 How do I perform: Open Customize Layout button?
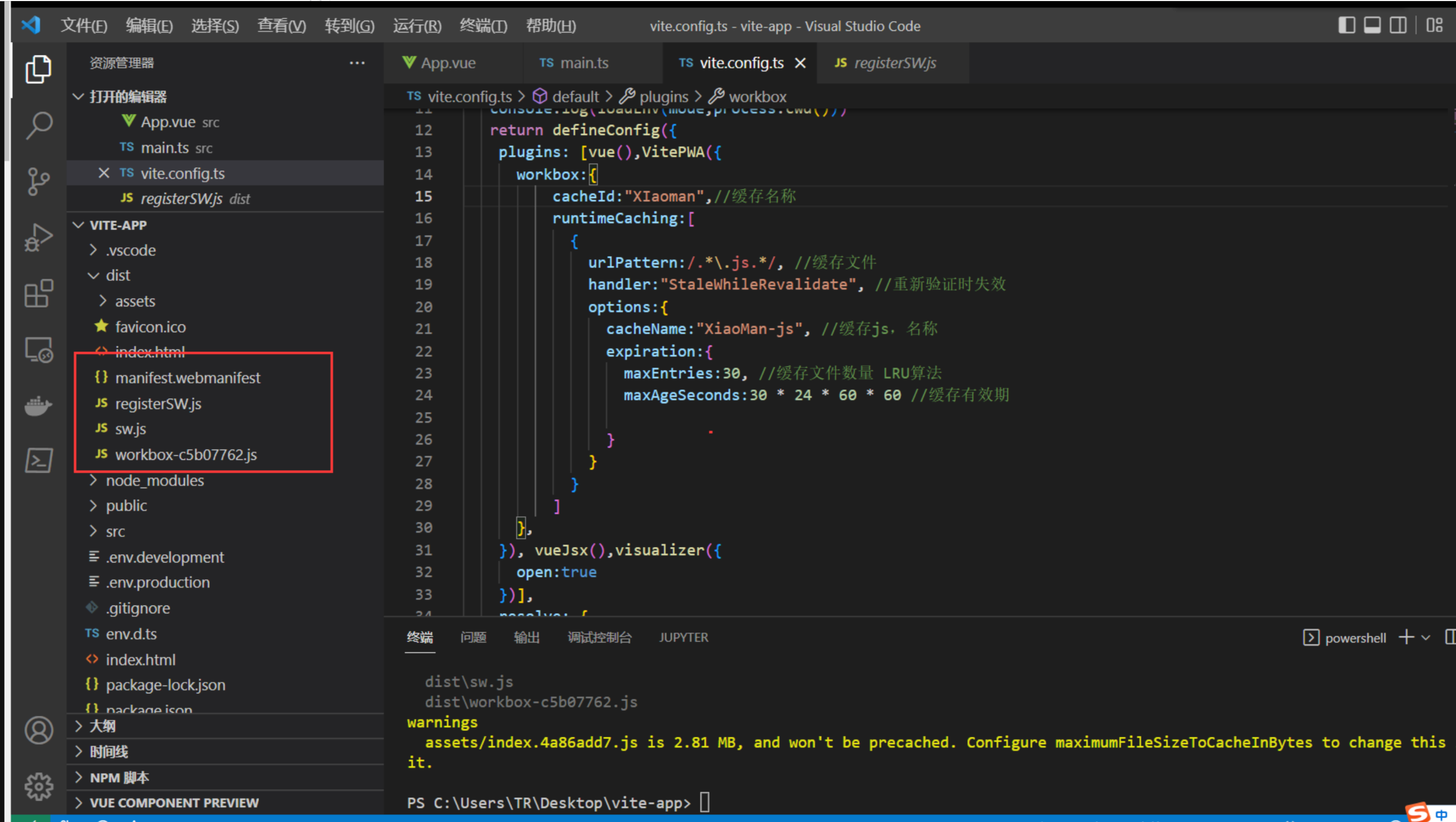tap(1434, 26)
